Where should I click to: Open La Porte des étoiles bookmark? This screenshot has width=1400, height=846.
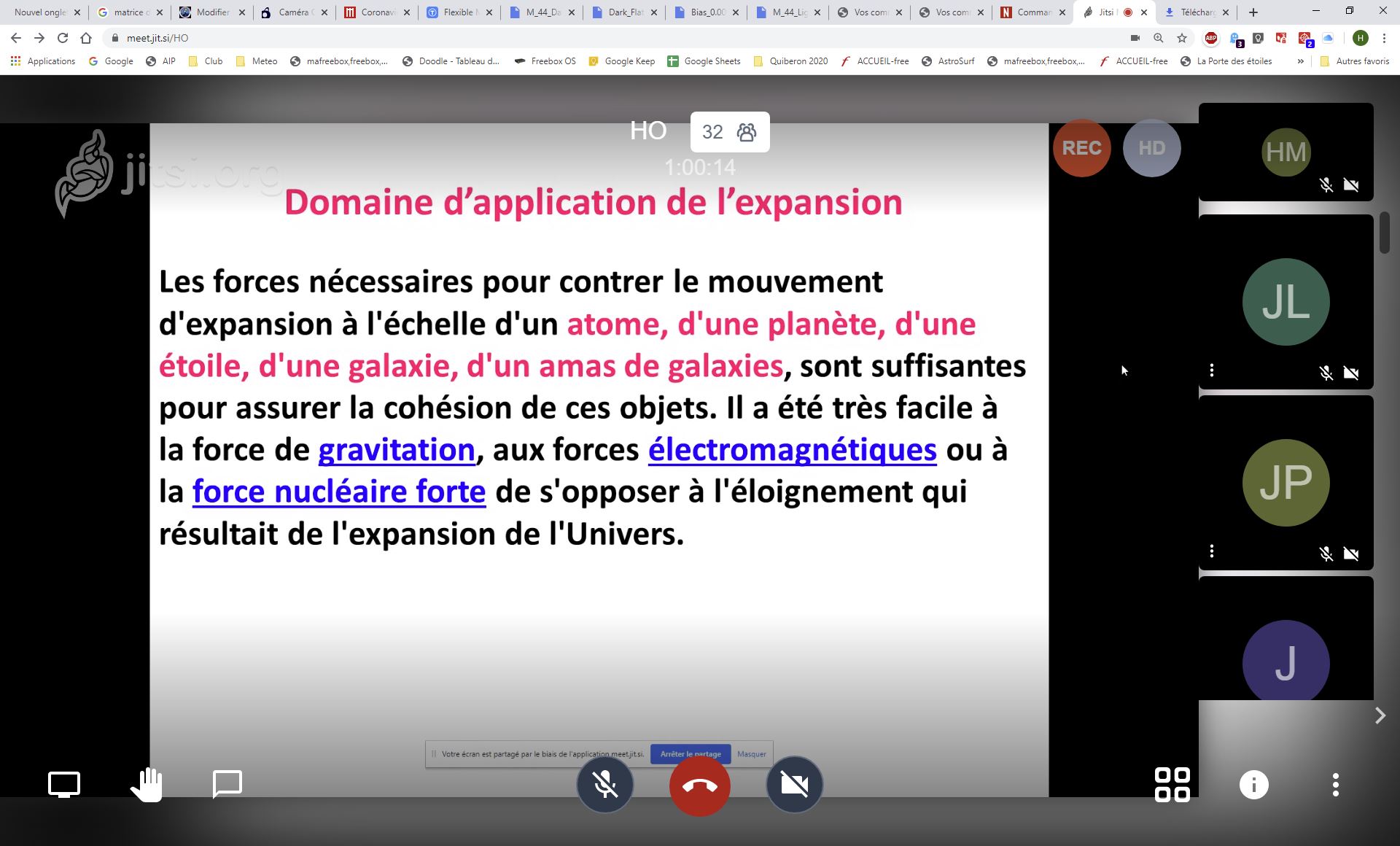click(1226, 61)
